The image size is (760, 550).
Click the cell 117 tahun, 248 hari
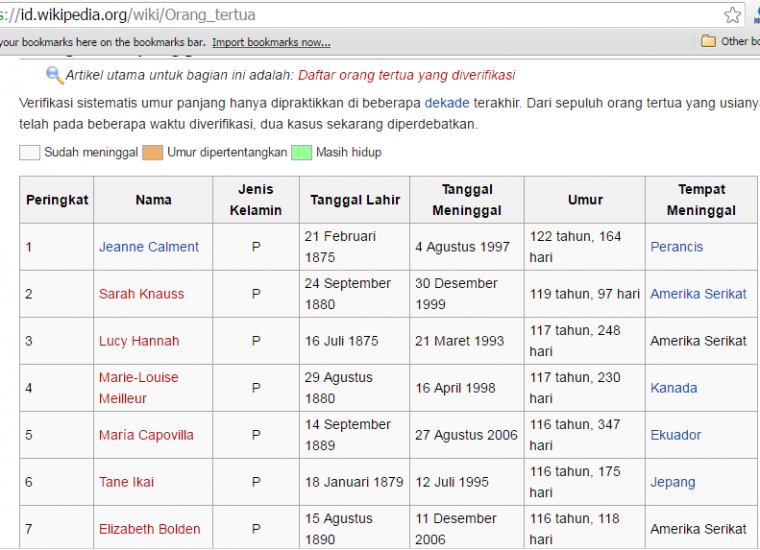click(585, 341)
